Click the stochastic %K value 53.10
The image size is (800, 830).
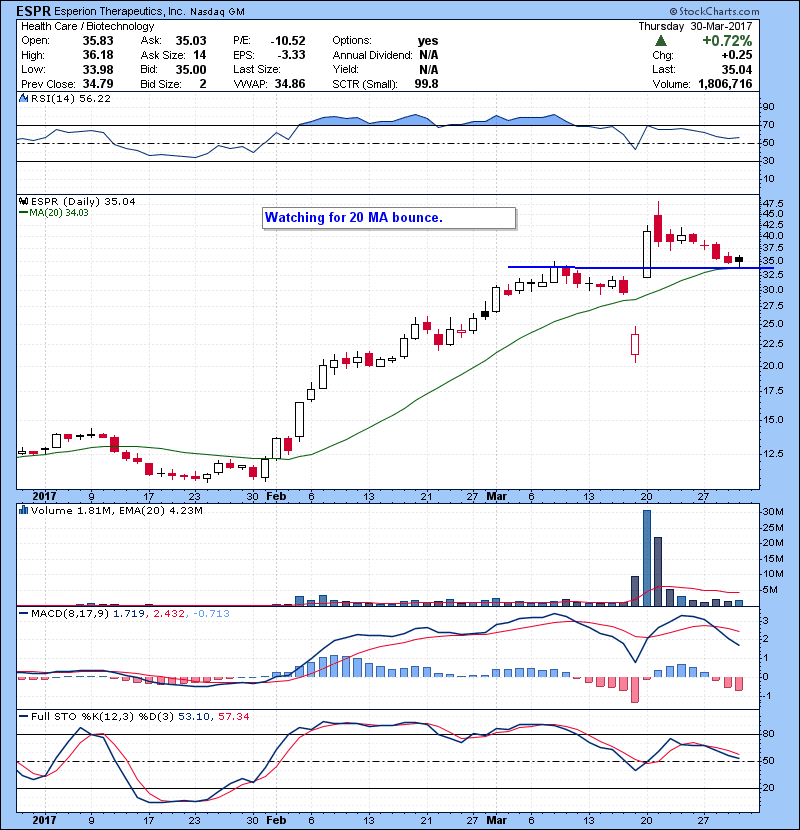[194, 716]
